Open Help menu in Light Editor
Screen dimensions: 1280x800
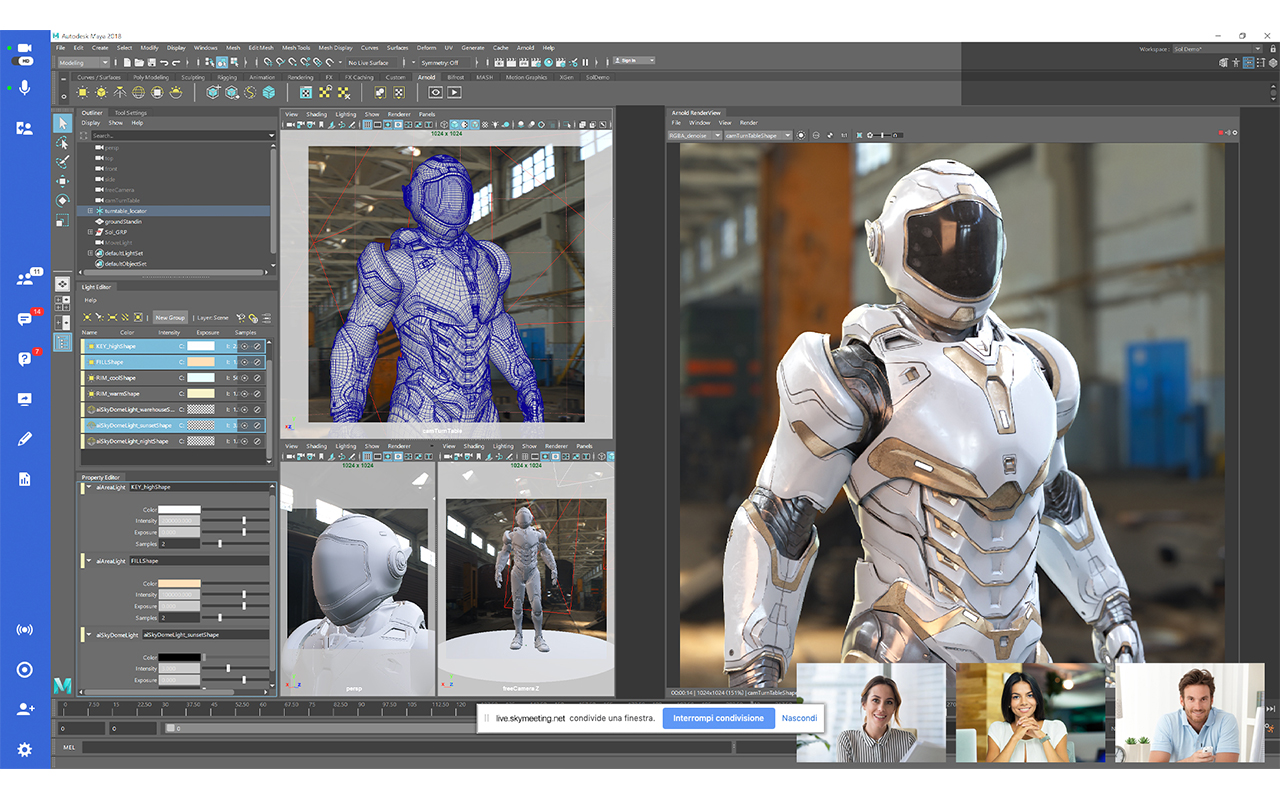[90, 300]
